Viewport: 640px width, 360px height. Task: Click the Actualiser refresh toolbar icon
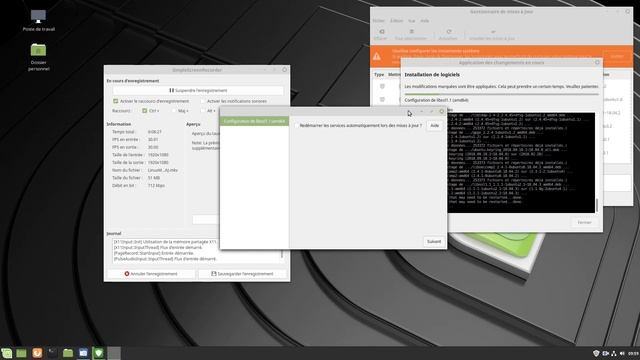pyautogui.click(x=448, y=34)
